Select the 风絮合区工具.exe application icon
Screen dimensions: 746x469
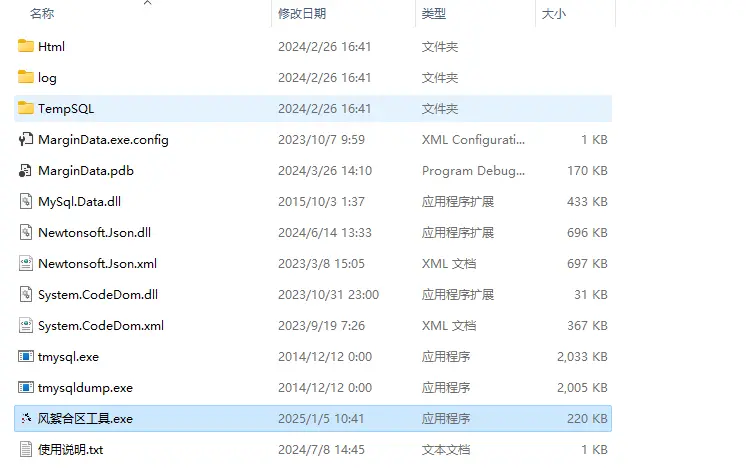click(26, 418)
